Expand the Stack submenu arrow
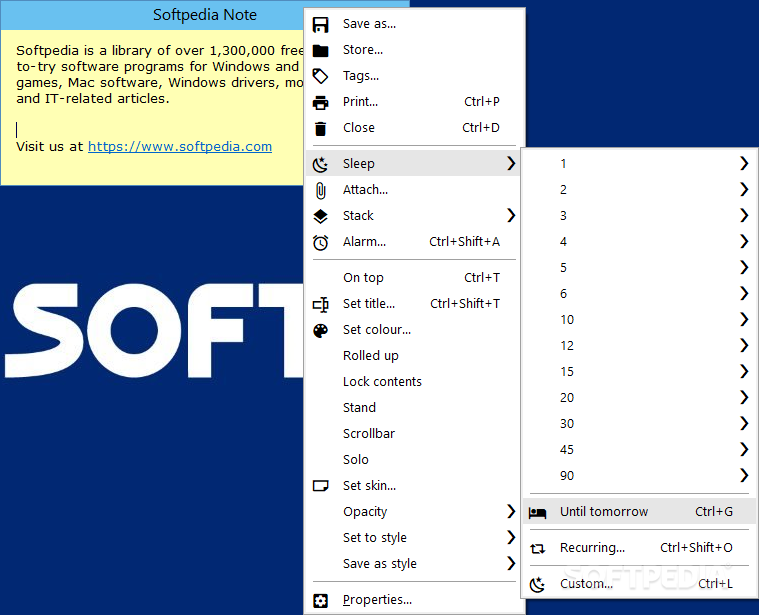Image resolution: width=759 pixels, height=615 pixels. pos(511,215)
